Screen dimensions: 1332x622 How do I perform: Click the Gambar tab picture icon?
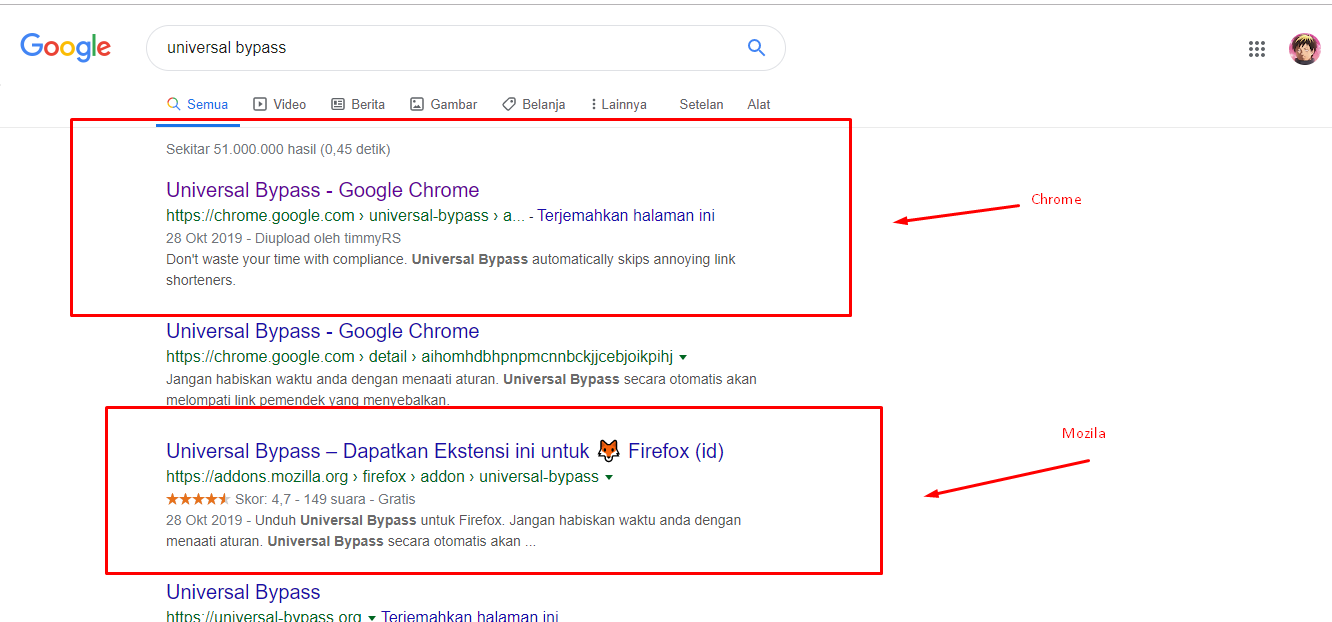pyautogui.click(x=417, y=104)
